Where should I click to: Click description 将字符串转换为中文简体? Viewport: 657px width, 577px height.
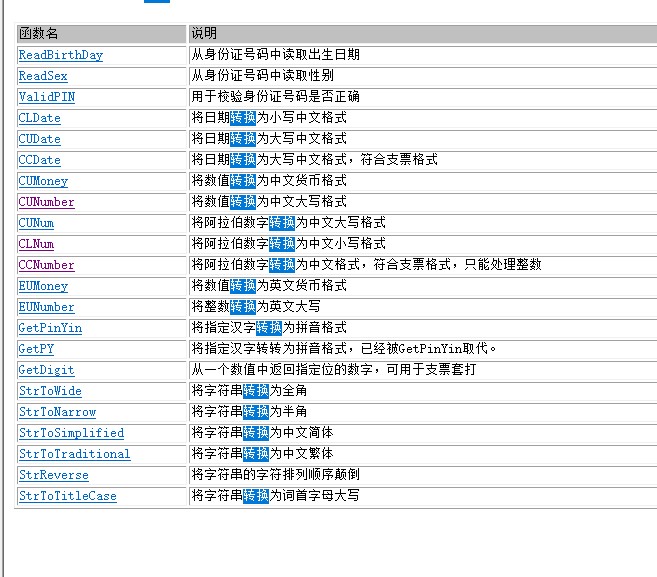click(262, 432)
